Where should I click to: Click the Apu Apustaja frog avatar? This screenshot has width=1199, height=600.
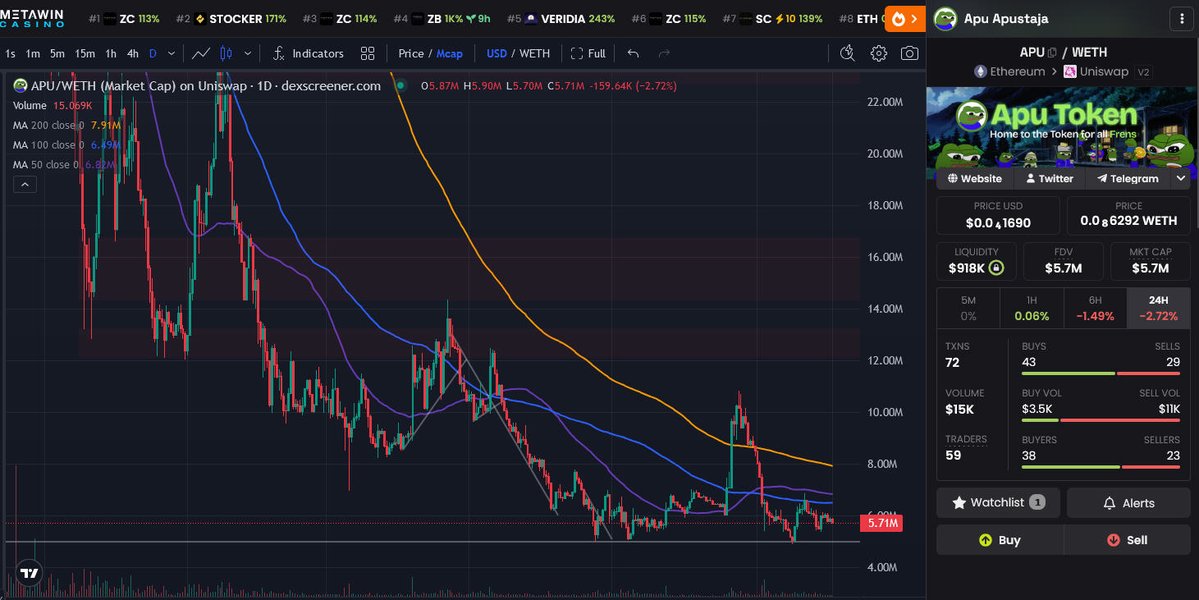tap(945, 18)
